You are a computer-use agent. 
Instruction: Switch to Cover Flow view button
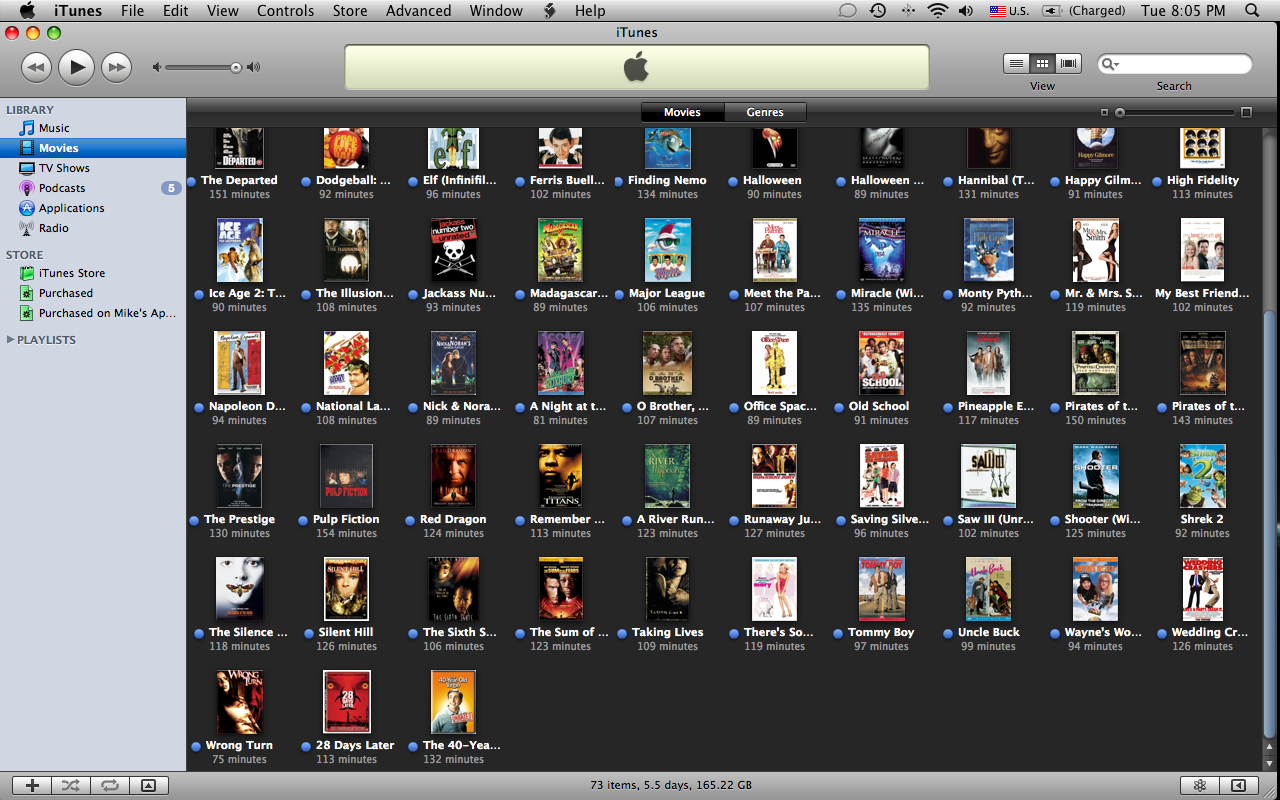pos(1069,64)
